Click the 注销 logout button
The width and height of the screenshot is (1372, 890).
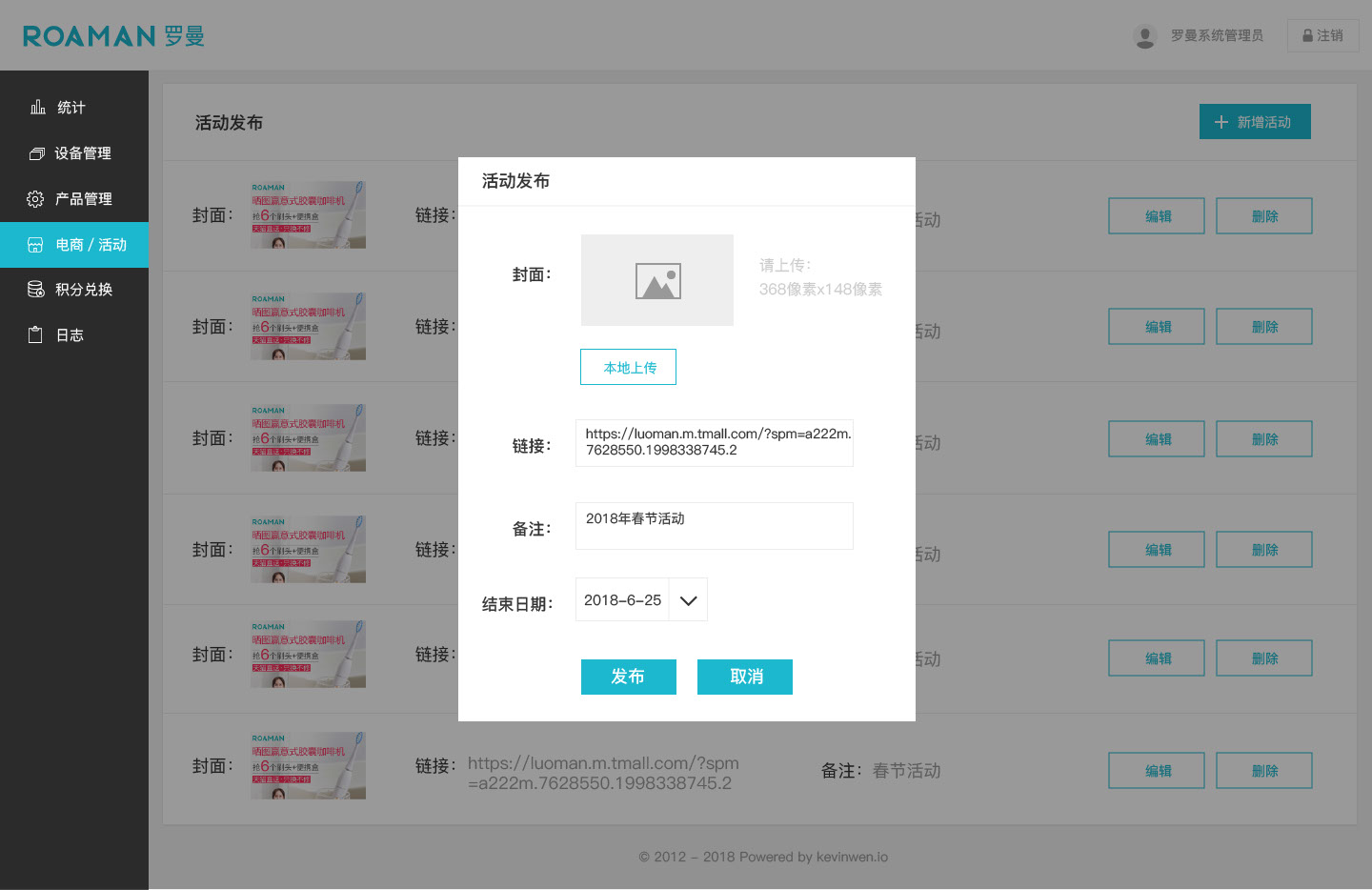point(1322,36)
